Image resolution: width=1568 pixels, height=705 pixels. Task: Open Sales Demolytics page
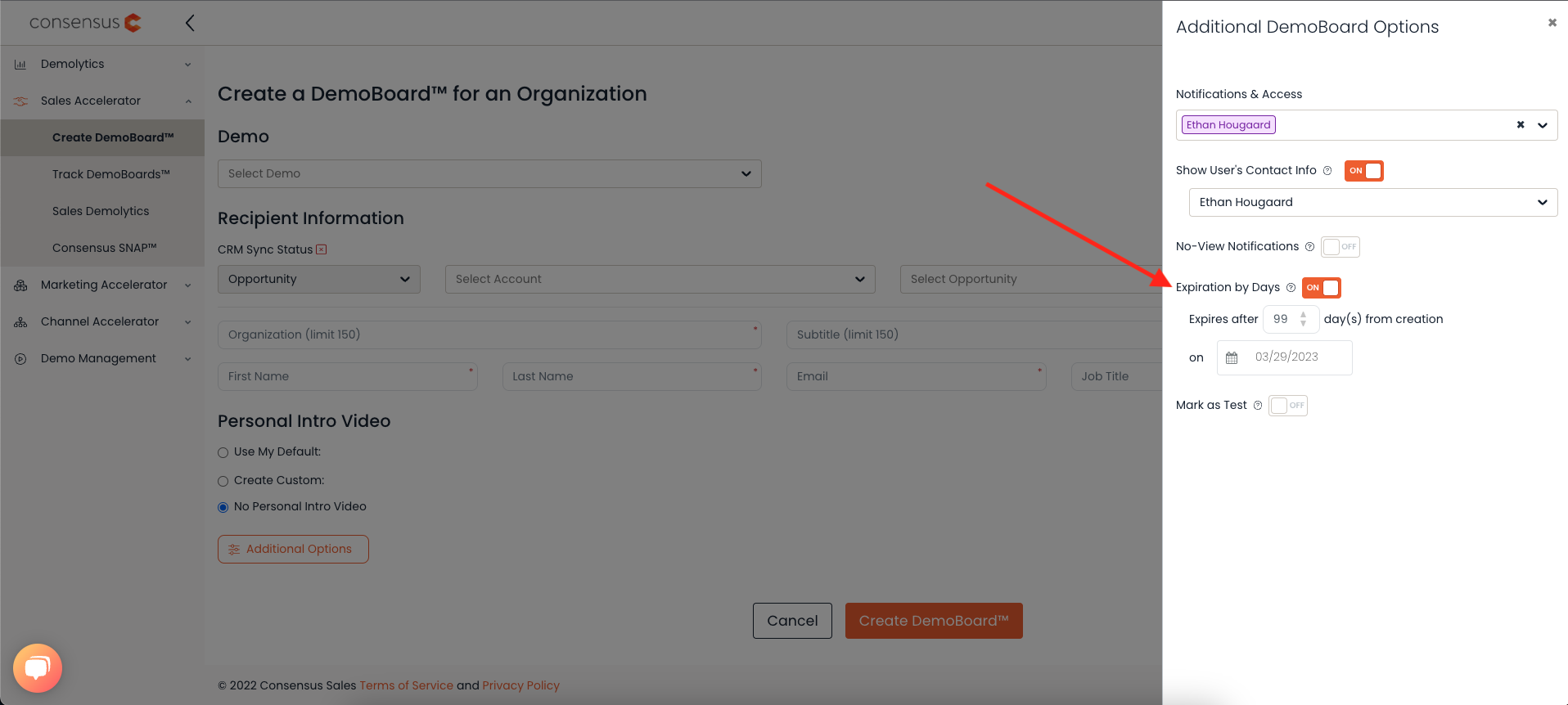[102, 211]
